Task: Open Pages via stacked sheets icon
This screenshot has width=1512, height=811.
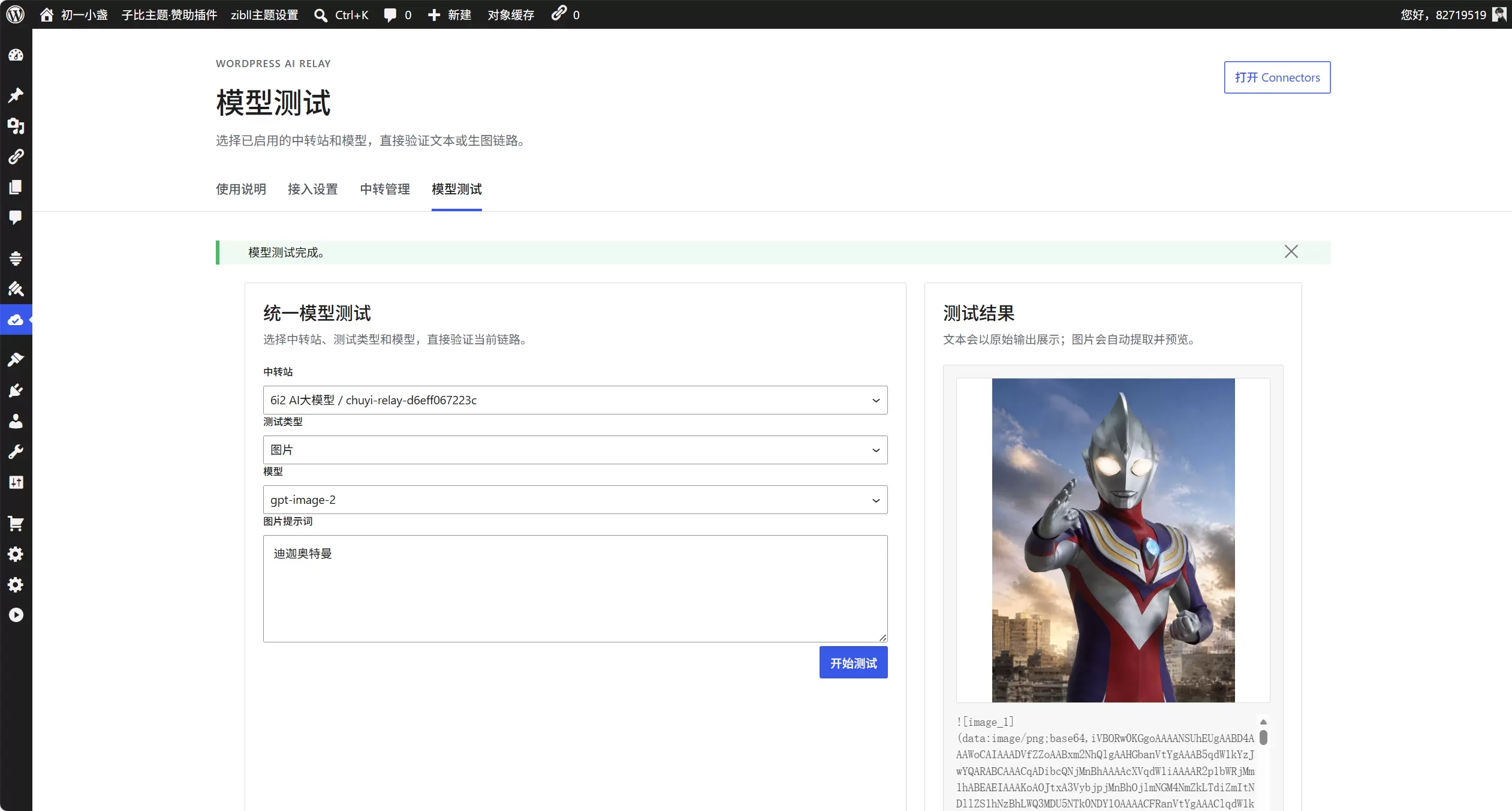Action: point(16,187)
